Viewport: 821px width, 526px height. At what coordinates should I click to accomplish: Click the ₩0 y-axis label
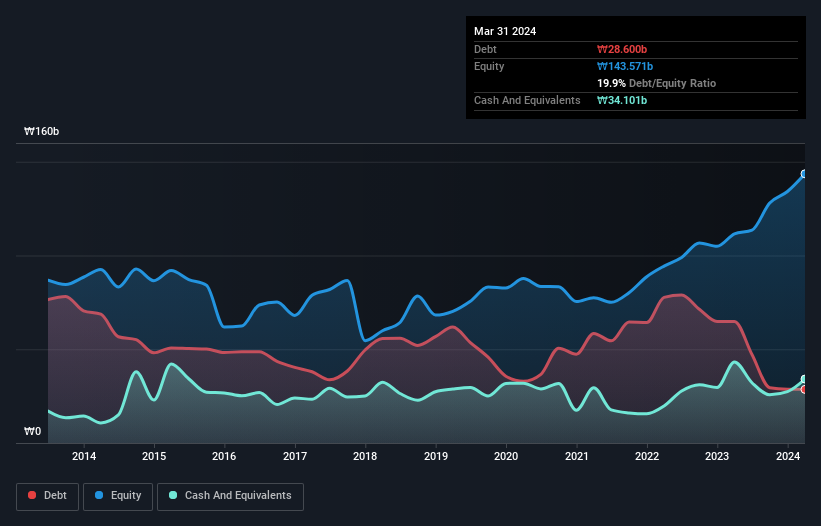coord(32,431)
